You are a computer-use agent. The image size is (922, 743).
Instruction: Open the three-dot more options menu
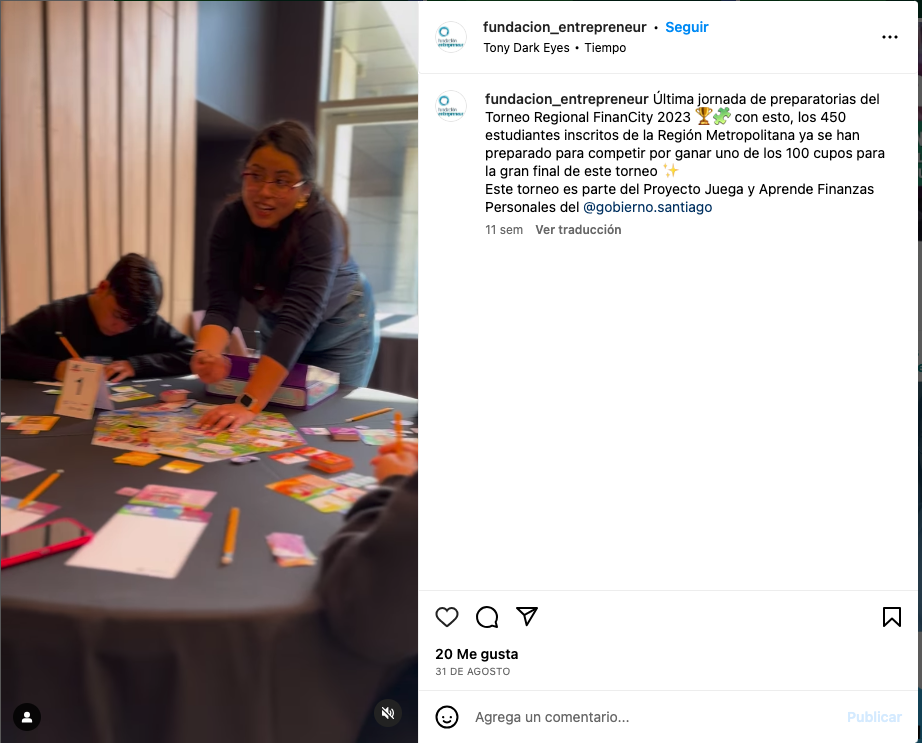(890, 37)
